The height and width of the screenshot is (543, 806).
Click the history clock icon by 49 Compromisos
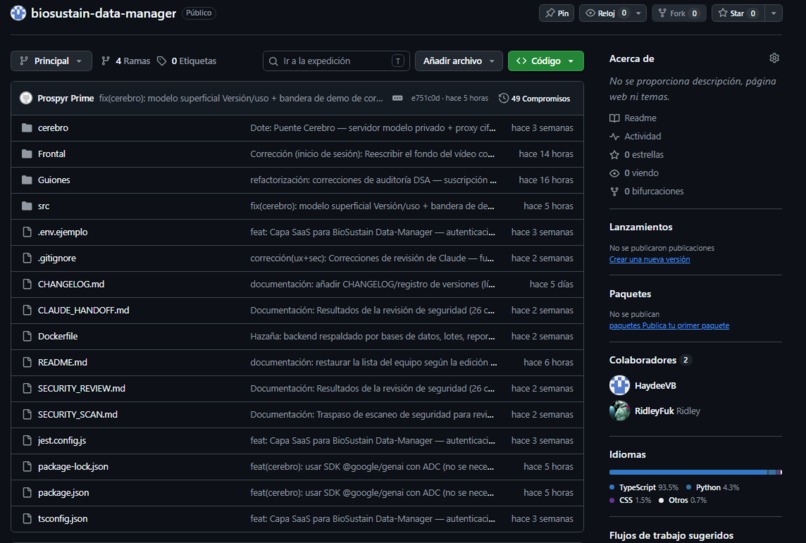point(503,98)
